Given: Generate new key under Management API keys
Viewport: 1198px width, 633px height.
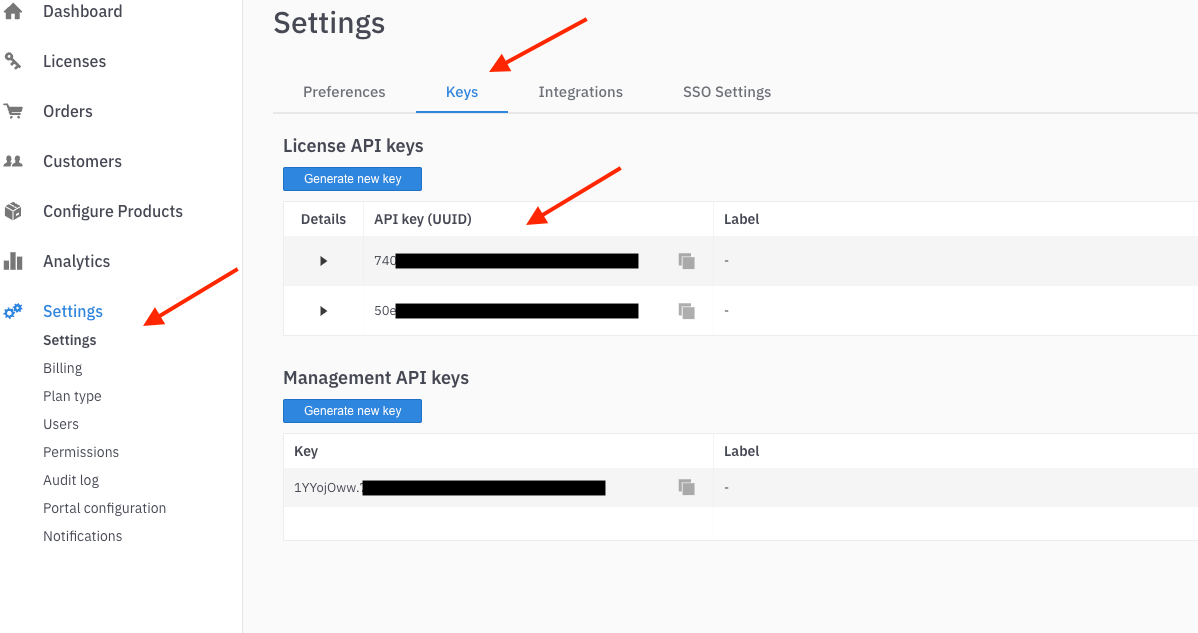Looking at the screenshot, I should point(352,411).
